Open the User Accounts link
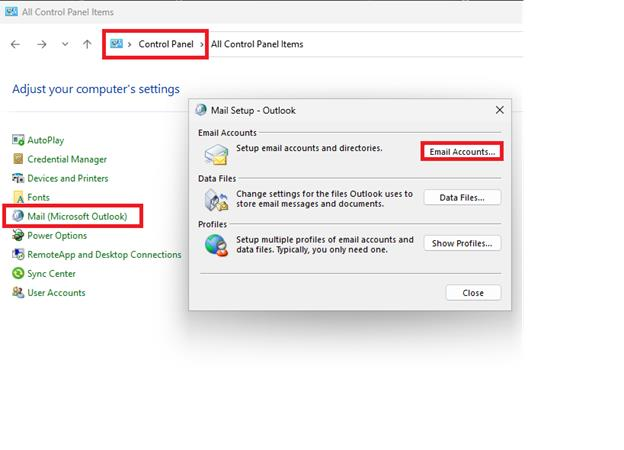624x450 pixels. tap(57, 293)
